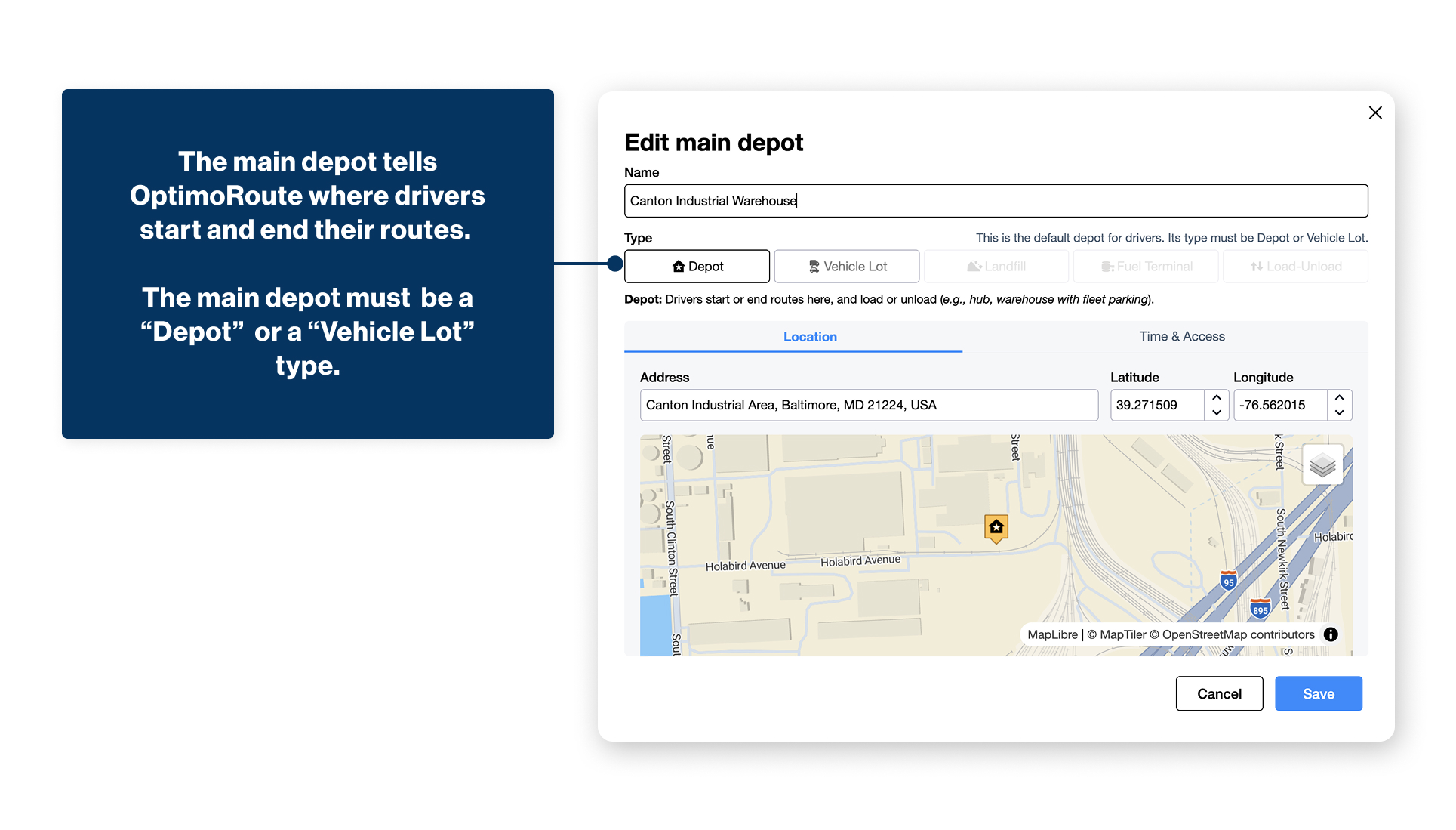Click the Name input field
Viewport: 1456px width, 830px height.
click(x=996, y=201)
